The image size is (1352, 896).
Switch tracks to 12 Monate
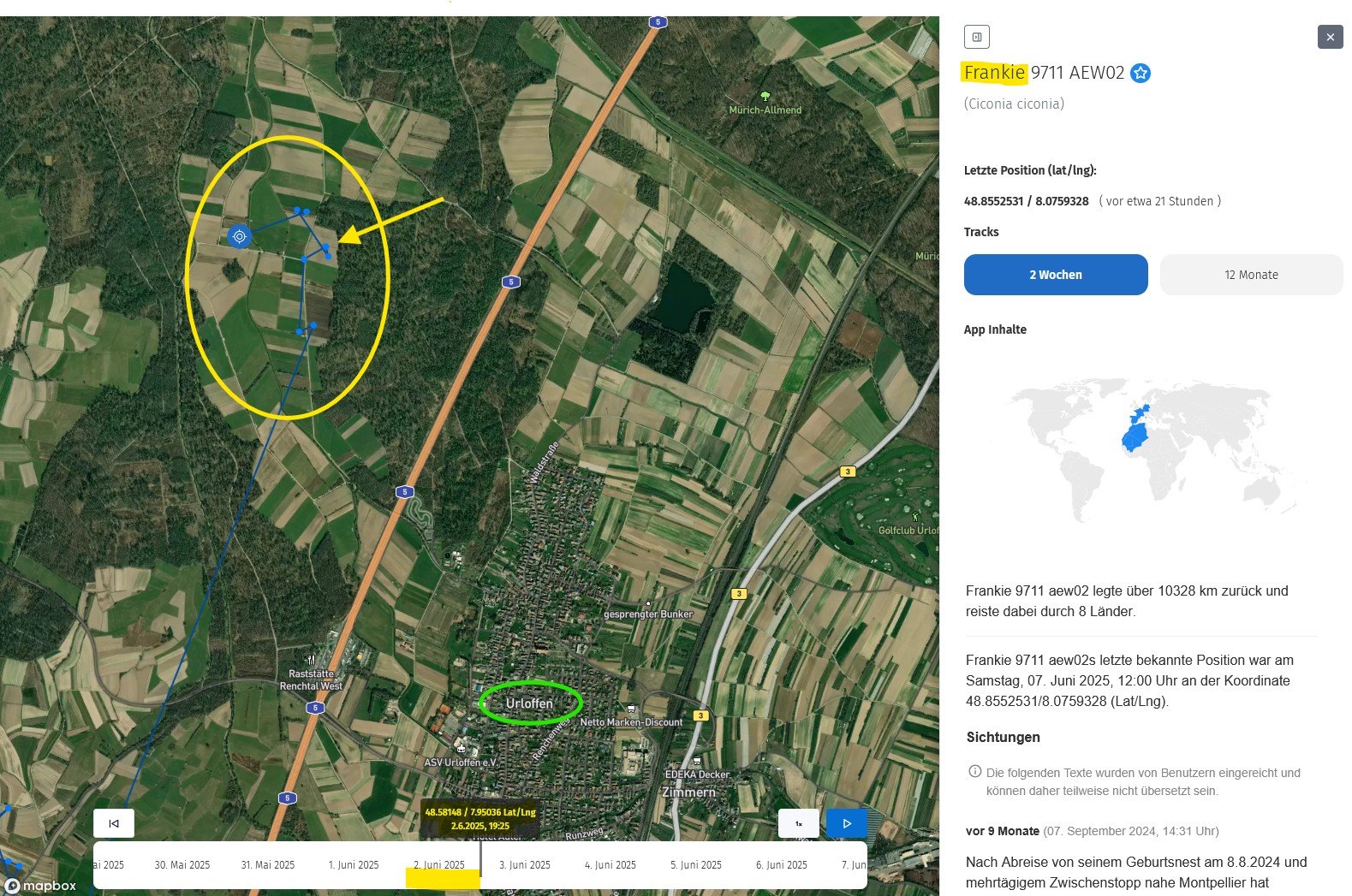(1250, 275)
